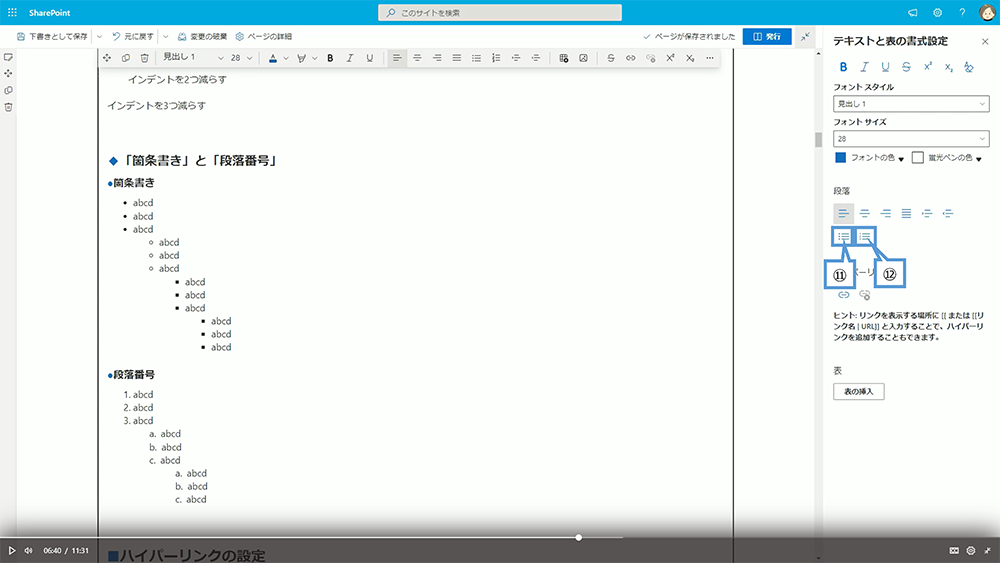The height and width of the screenshot is (563, 1000).
Task: Toggle underline in the format panel
Action: (885, 67)
